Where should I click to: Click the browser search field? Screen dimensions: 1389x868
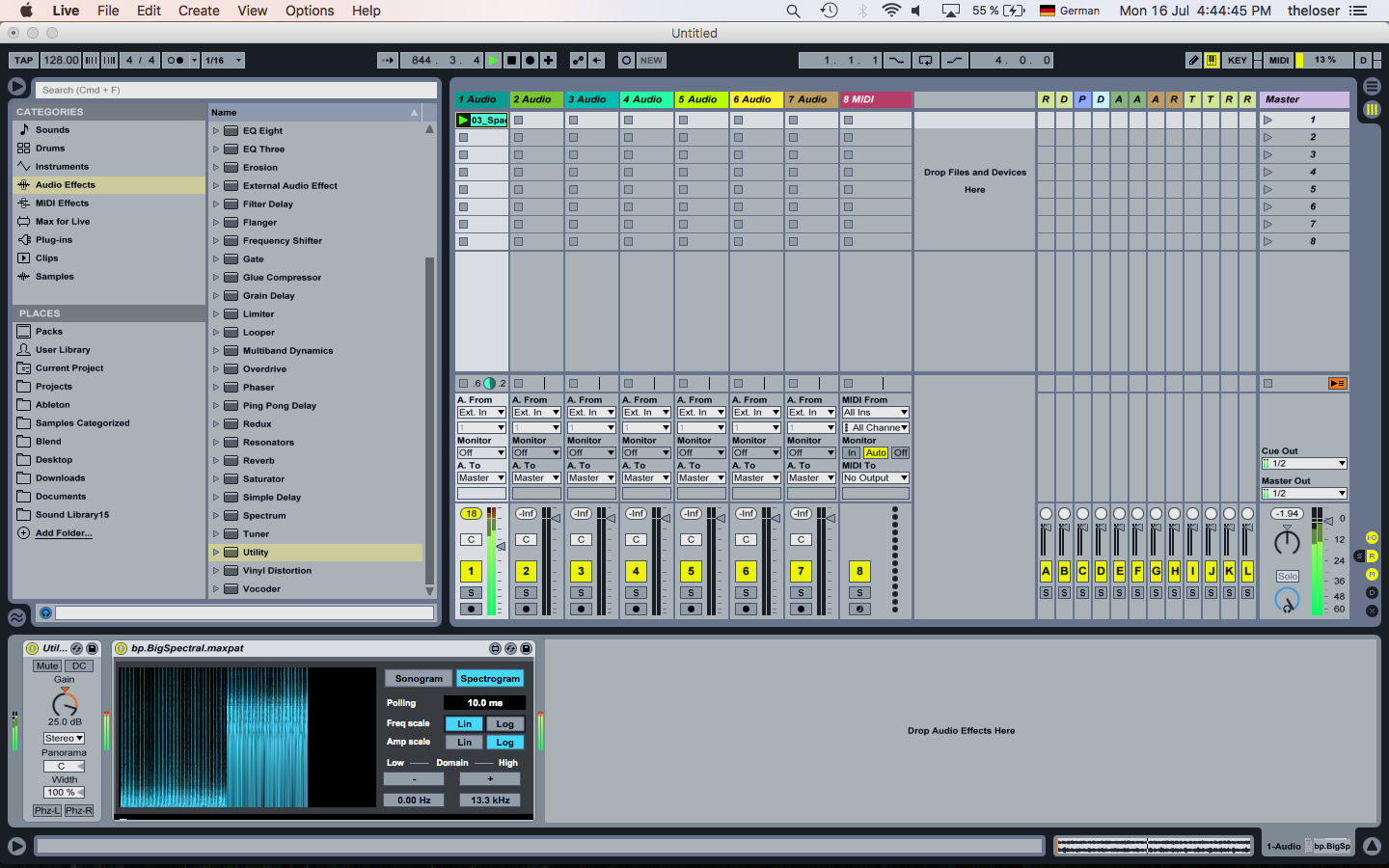click(x=236, y=90)
